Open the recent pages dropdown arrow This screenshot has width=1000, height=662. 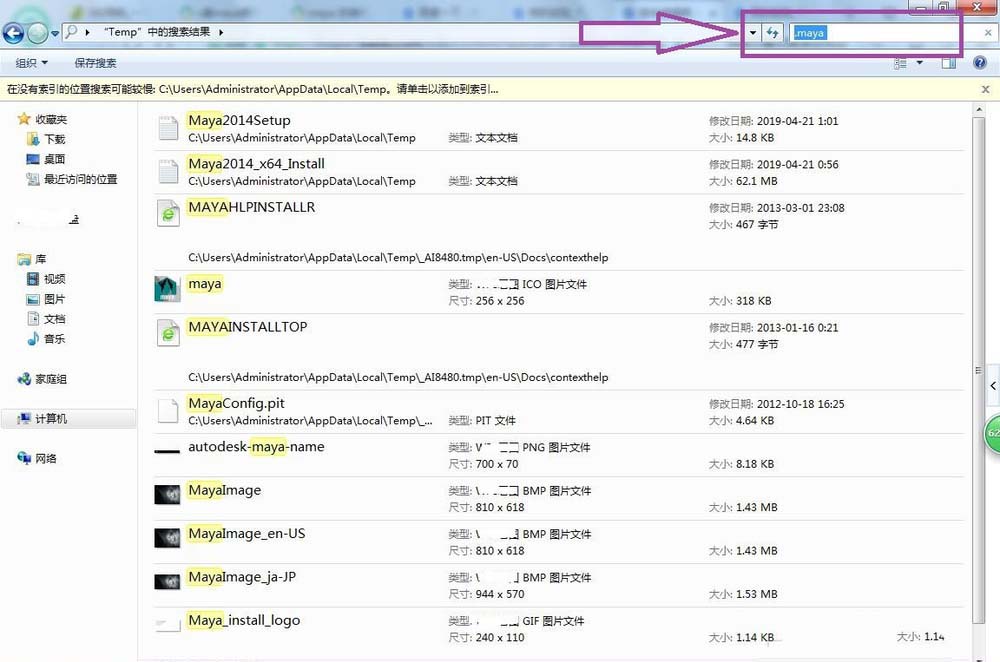point(55,33)
